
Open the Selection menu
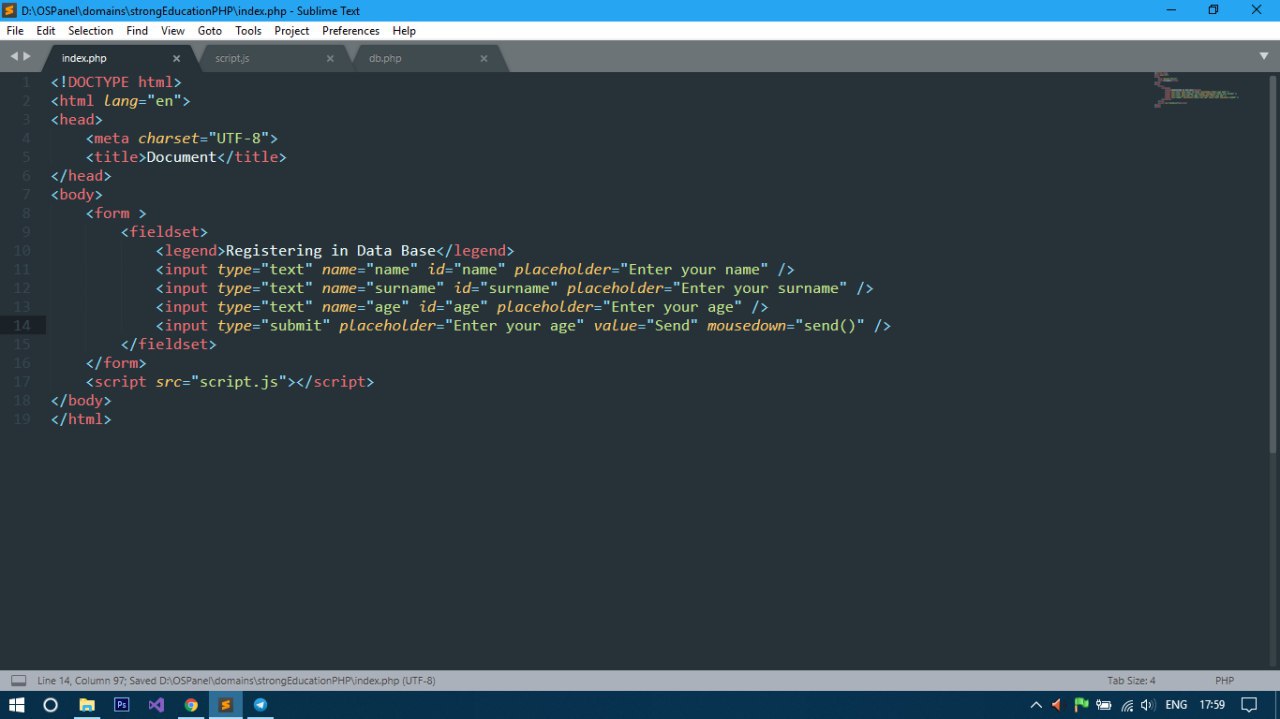coord(91,31)
